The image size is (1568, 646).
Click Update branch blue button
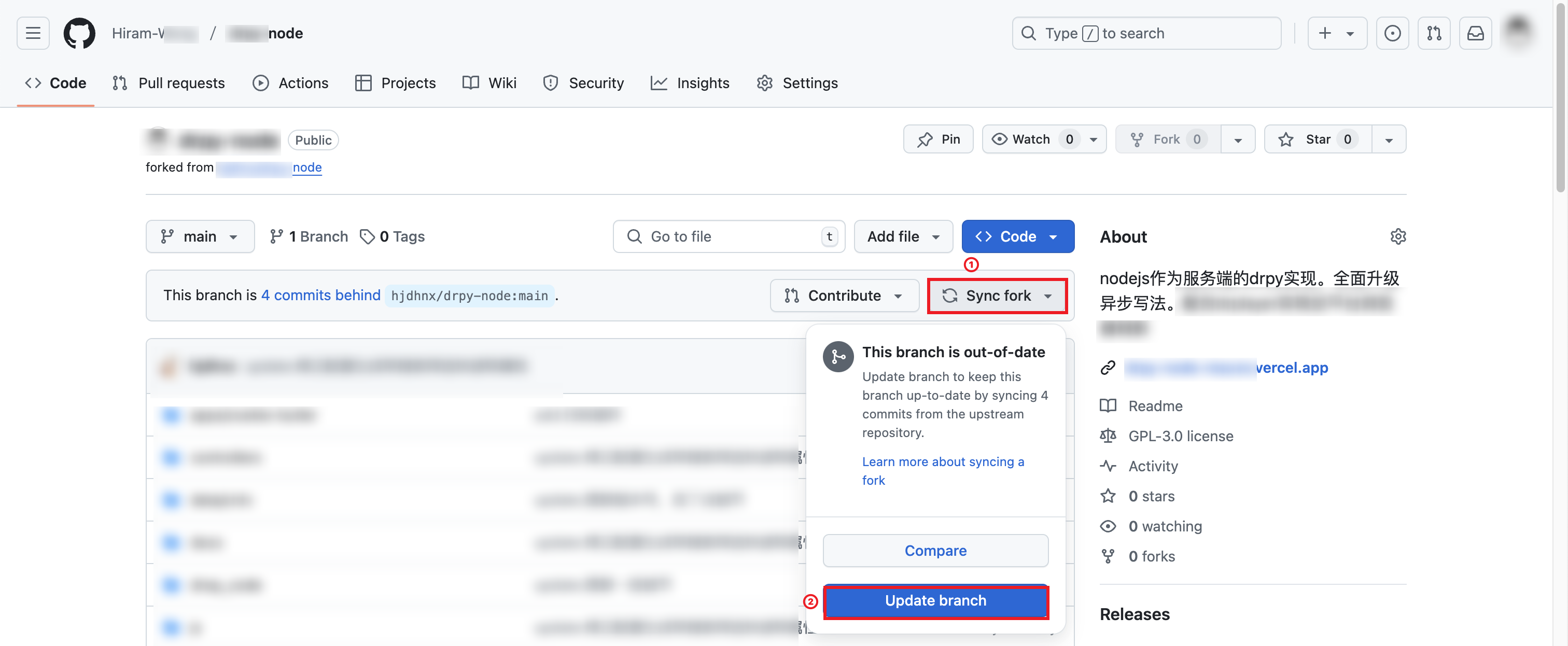[x=936, y=600]
